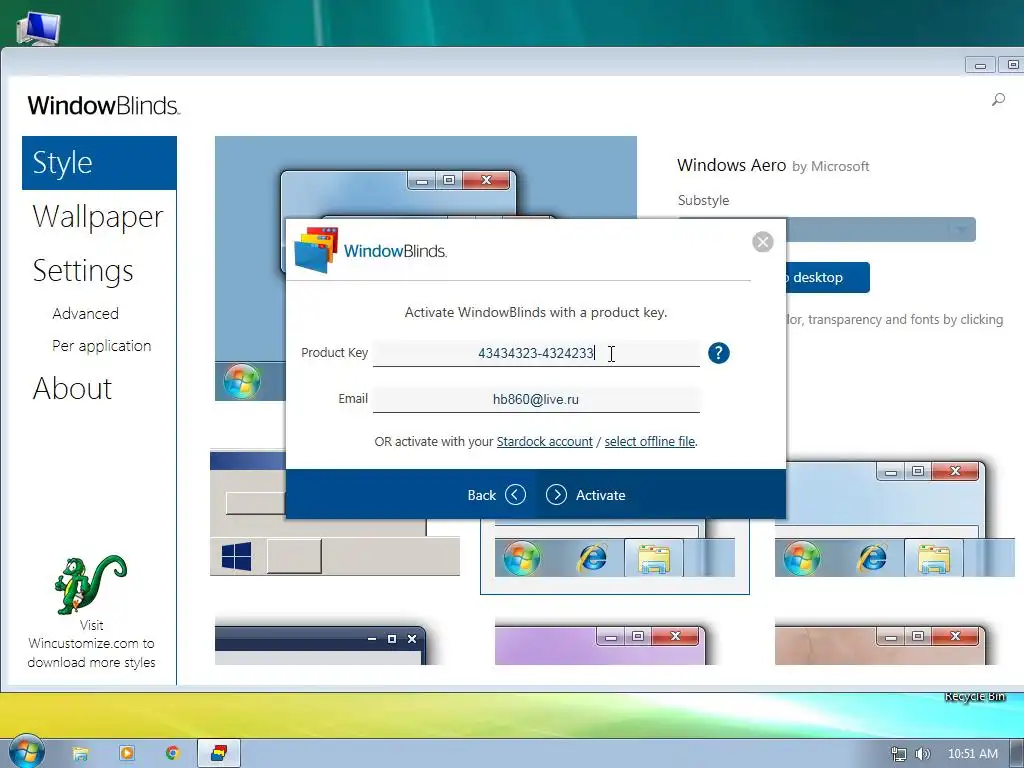Minimize the WindowBlinds main window

(x=980, y=65)
